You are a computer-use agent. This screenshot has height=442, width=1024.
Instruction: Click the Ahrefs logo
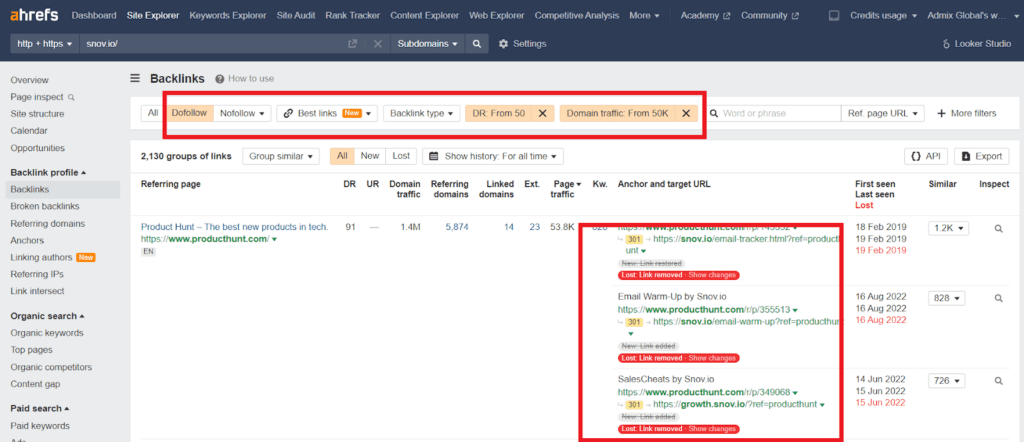click(x=34, y=14)
